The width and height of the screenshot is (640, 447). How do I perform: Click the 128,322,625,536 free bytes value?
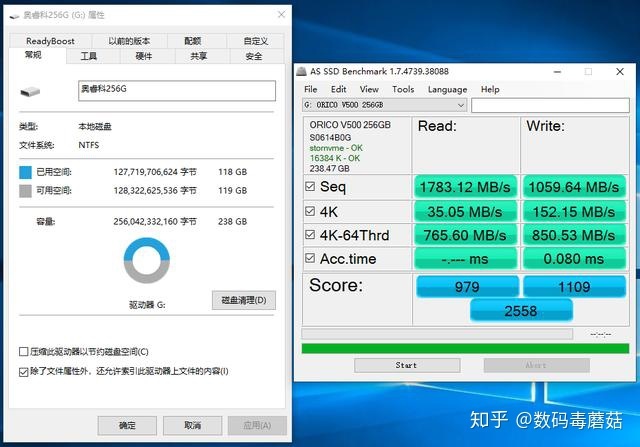coord(155,191)
